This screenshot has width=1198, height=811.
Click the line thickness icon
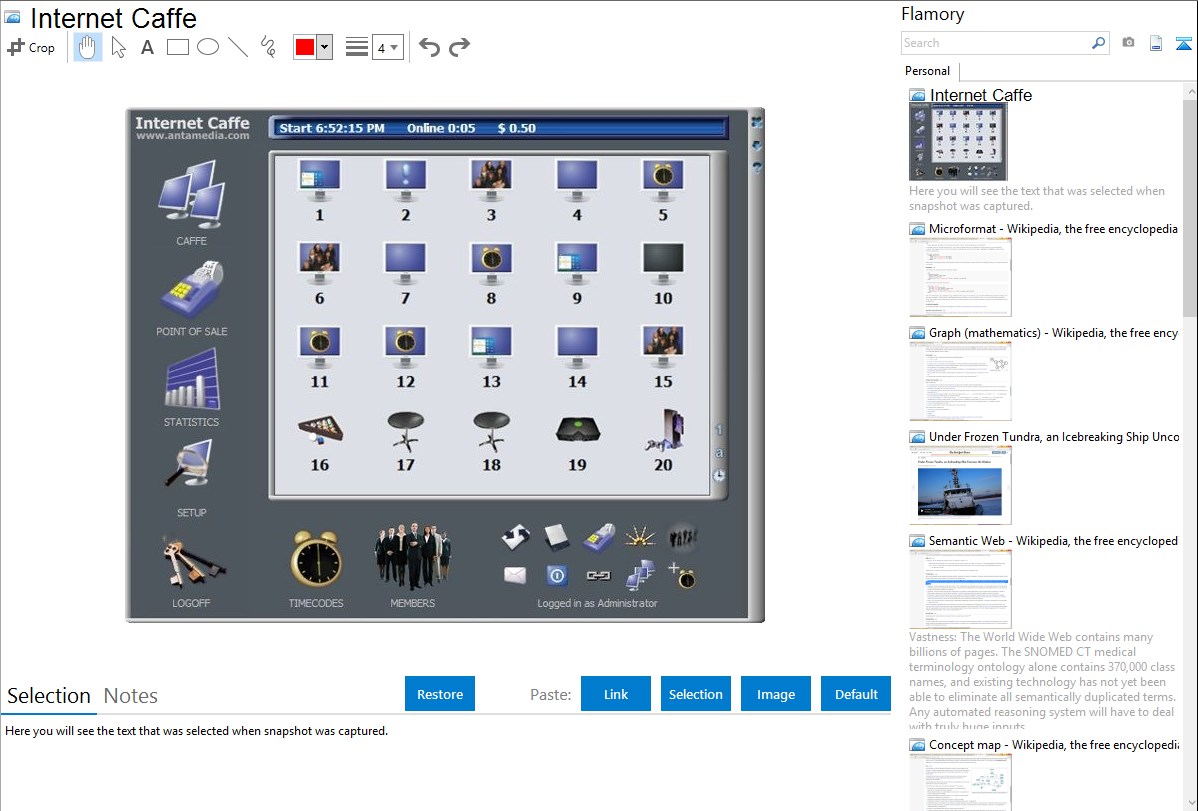point(357,47)
